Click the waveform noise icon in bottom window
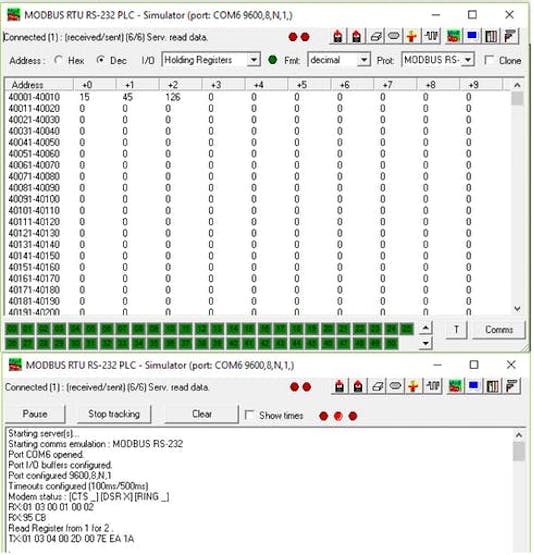534x555 pixels. [432, 386]
